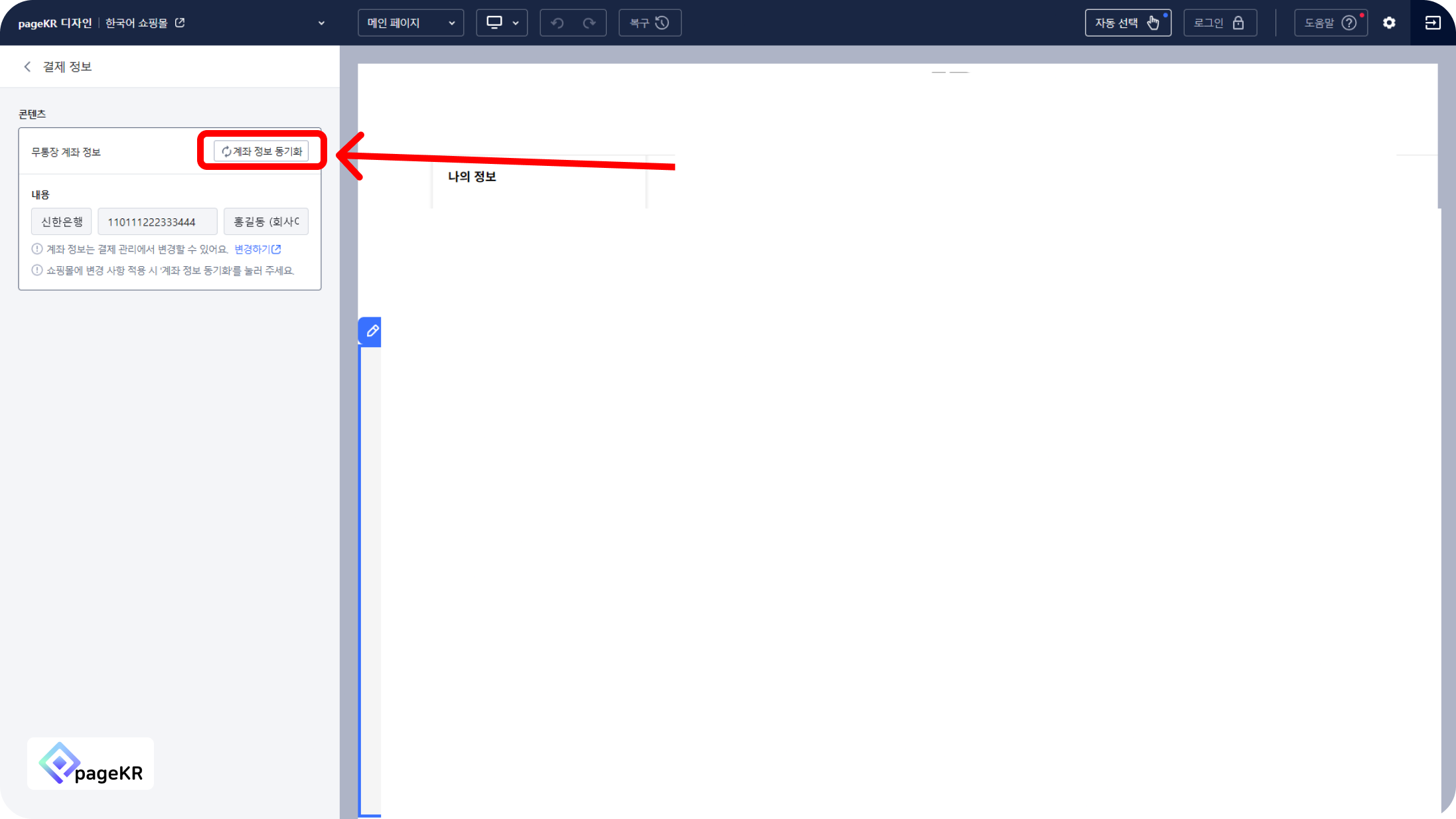Open the settings gear icon

click(1389, 23)
